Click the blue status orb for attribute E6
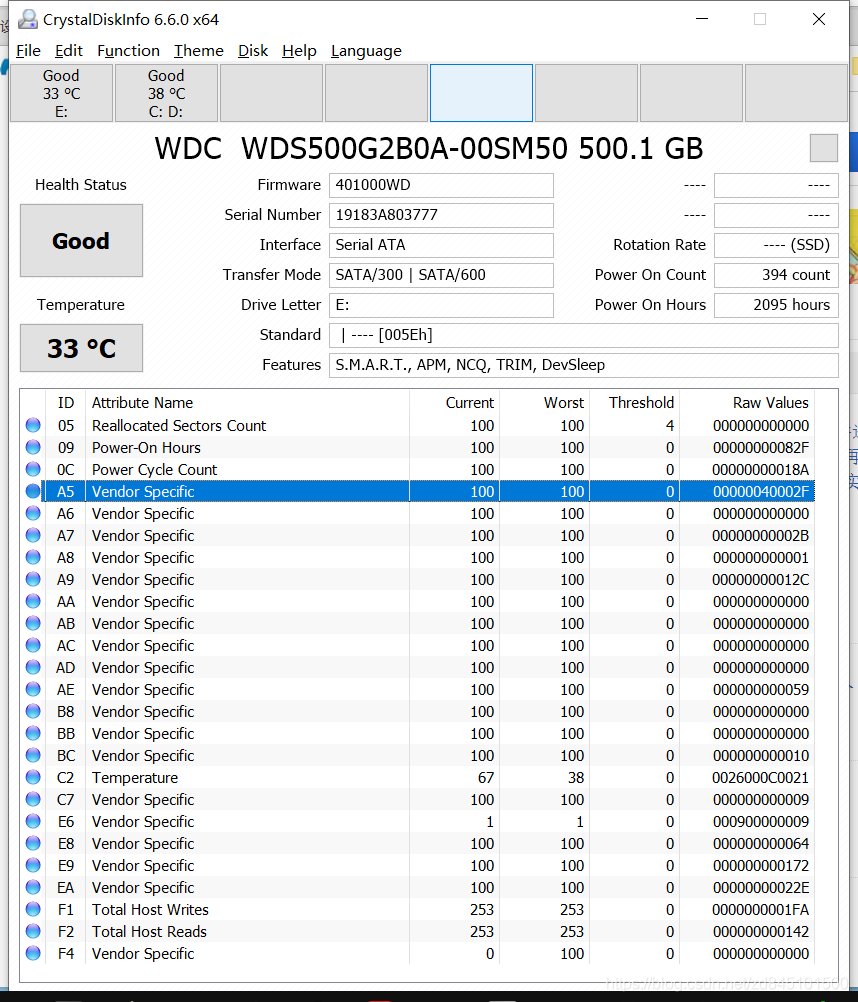The width and height of the screenshot is (858, 1002). 33,821
